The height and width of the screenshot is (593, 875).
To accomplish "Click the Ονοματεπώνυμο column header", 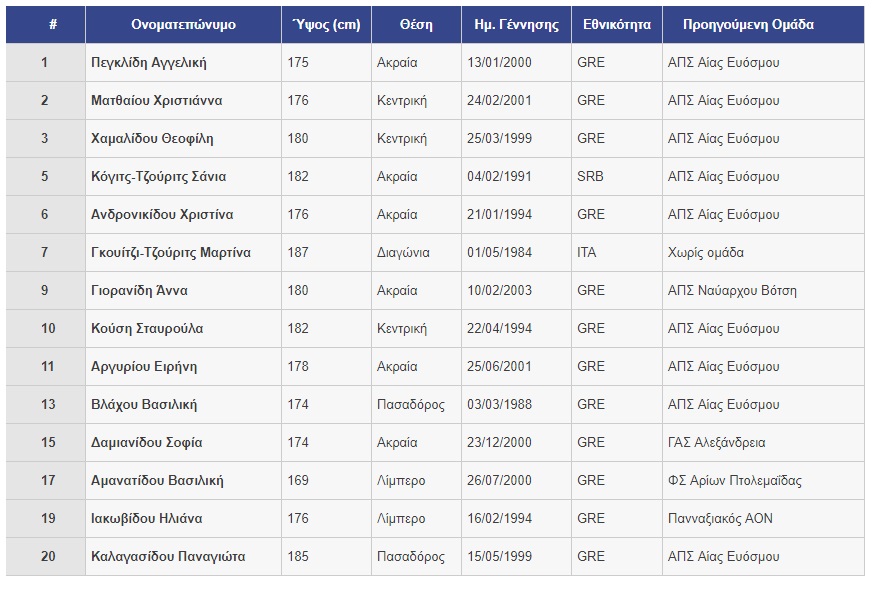I will (183, 25).
